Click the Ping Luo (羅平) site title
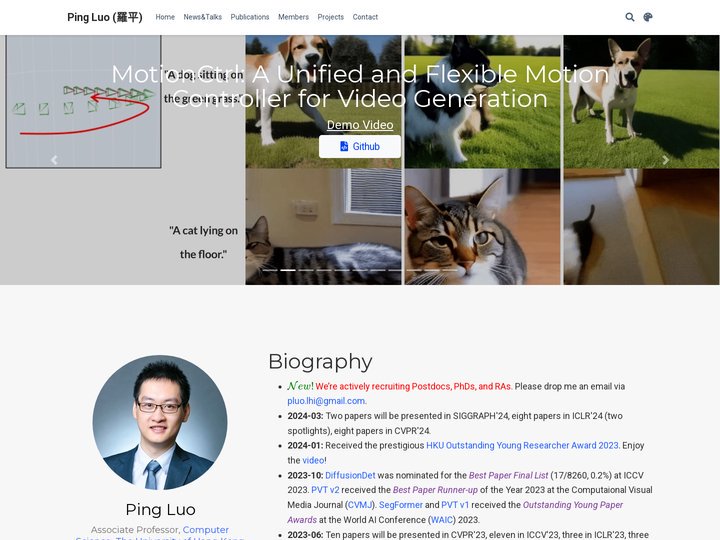This screenshot has height=540, width=720. coord(105,17)
